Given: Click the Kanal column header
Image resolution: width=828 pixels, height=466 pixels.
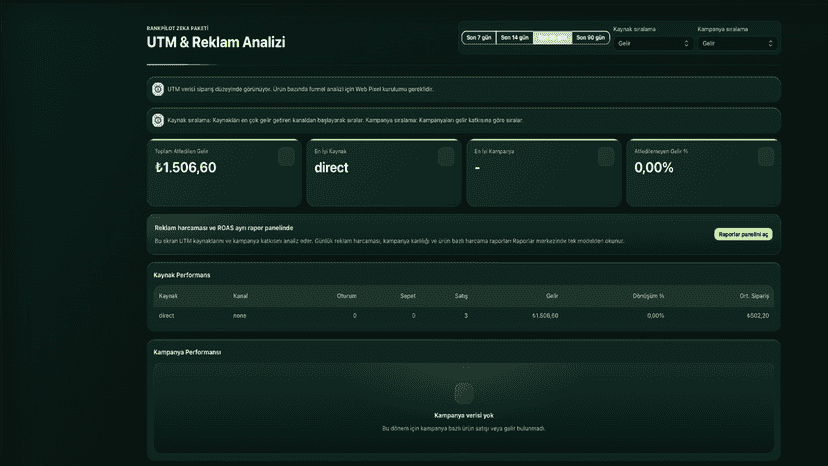Looking at the screenshot, I should 240,296.
